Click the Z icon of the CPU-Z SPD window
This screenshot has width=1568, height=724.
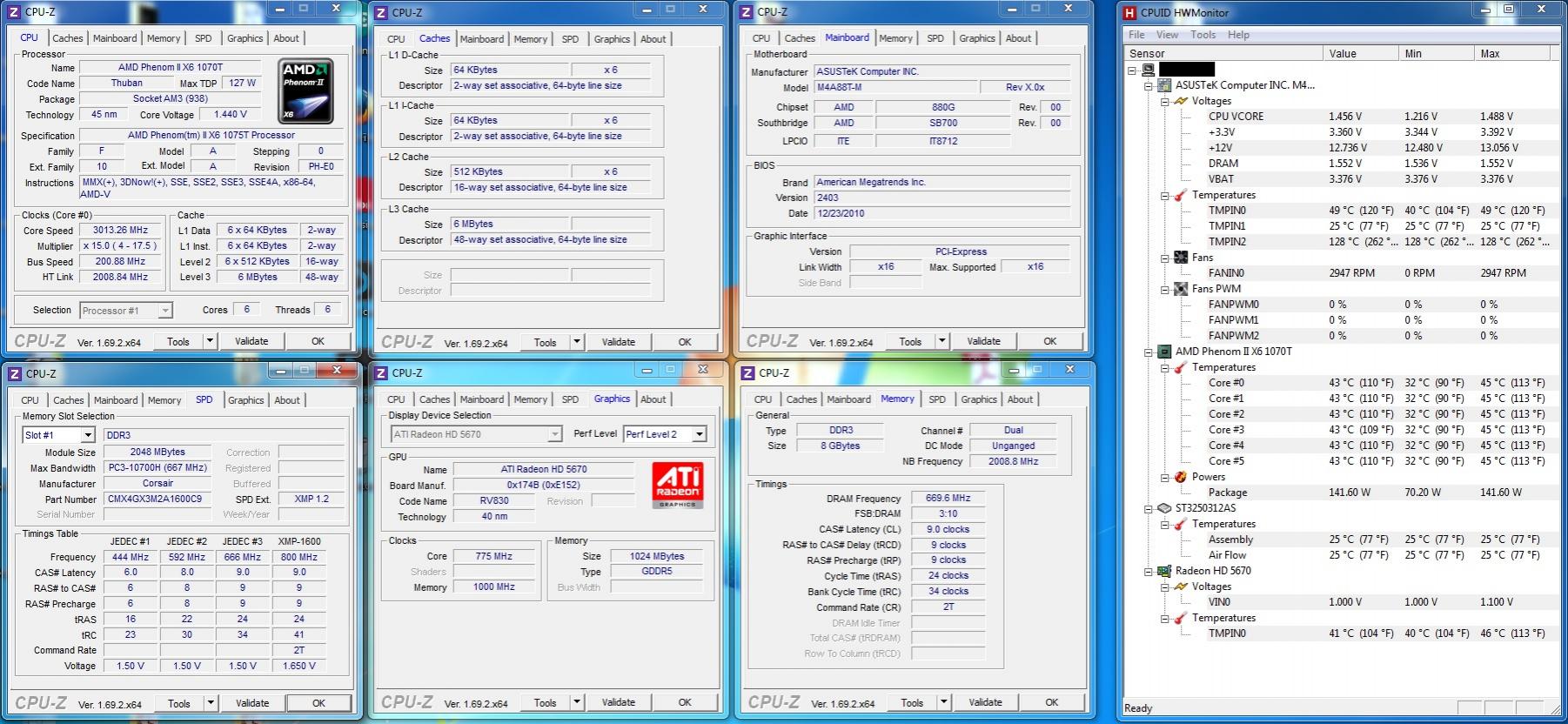click(14, 374)
